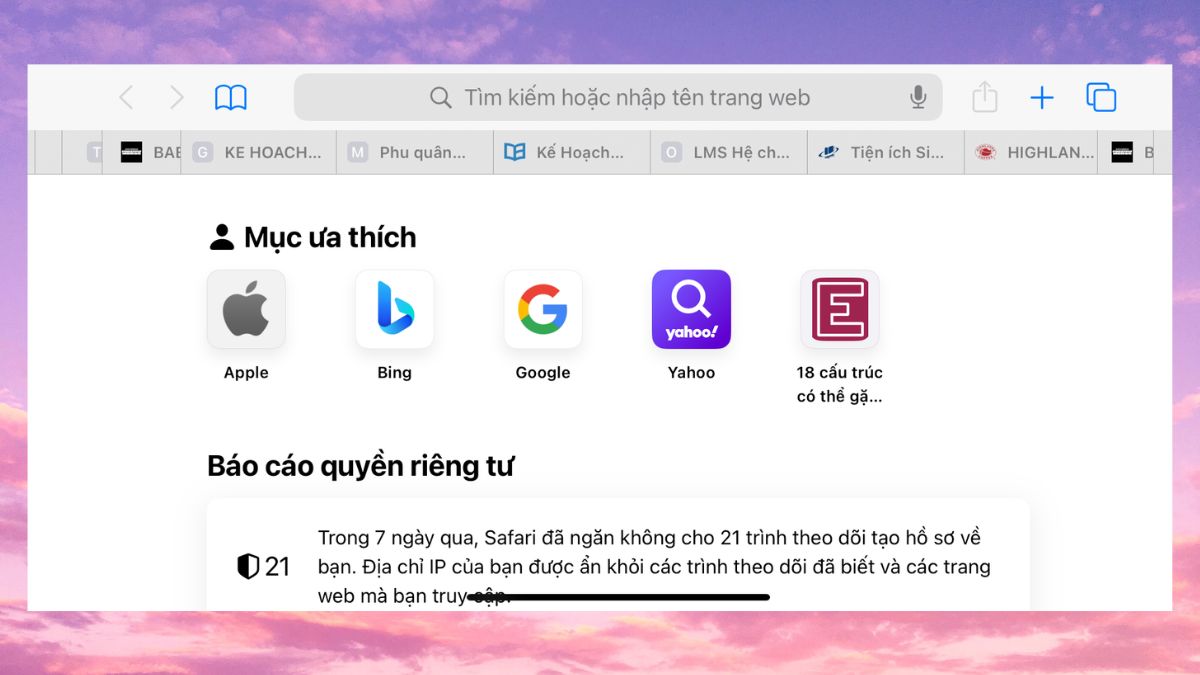Click the search address field

pos(618,97)
